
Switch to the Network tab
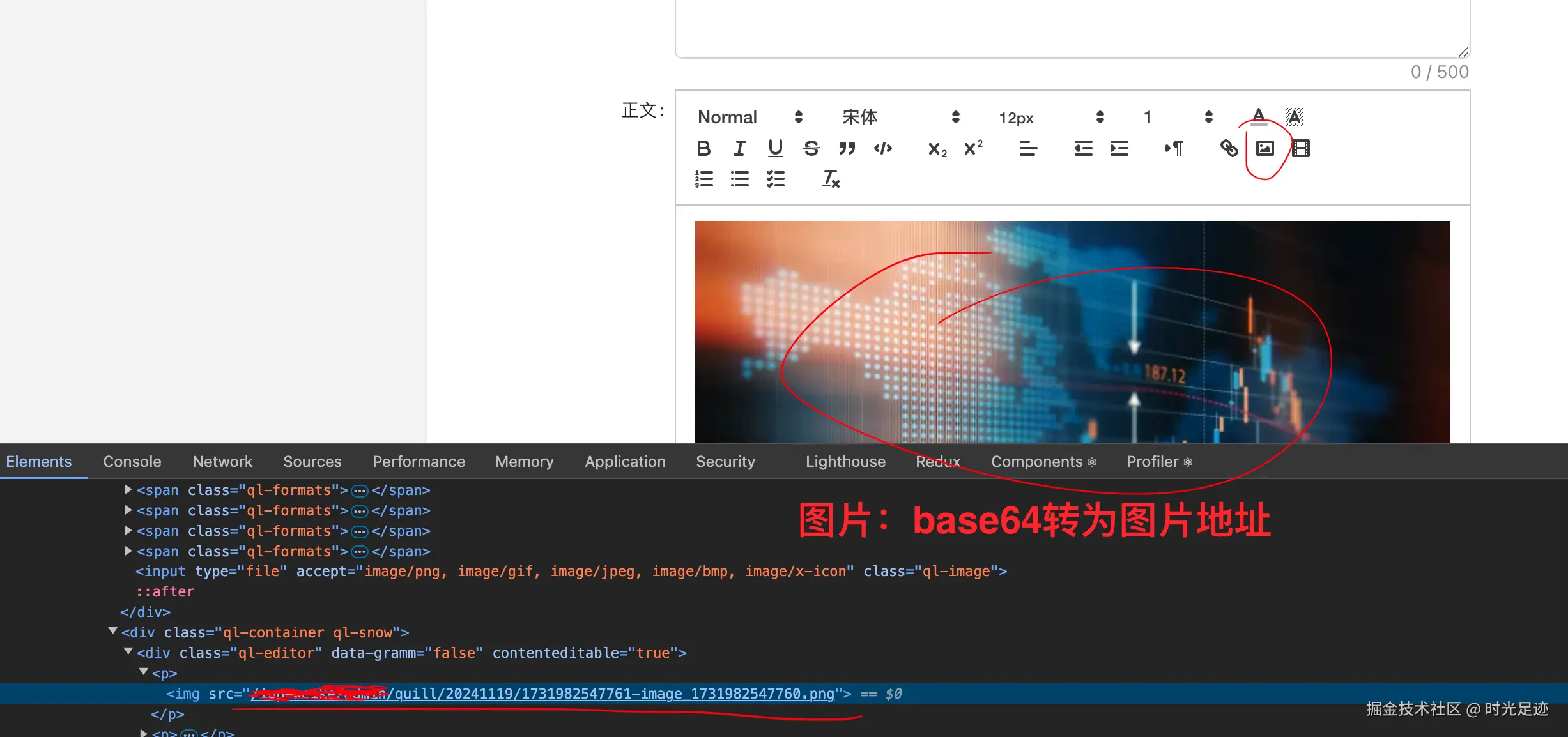coord(222,461)
